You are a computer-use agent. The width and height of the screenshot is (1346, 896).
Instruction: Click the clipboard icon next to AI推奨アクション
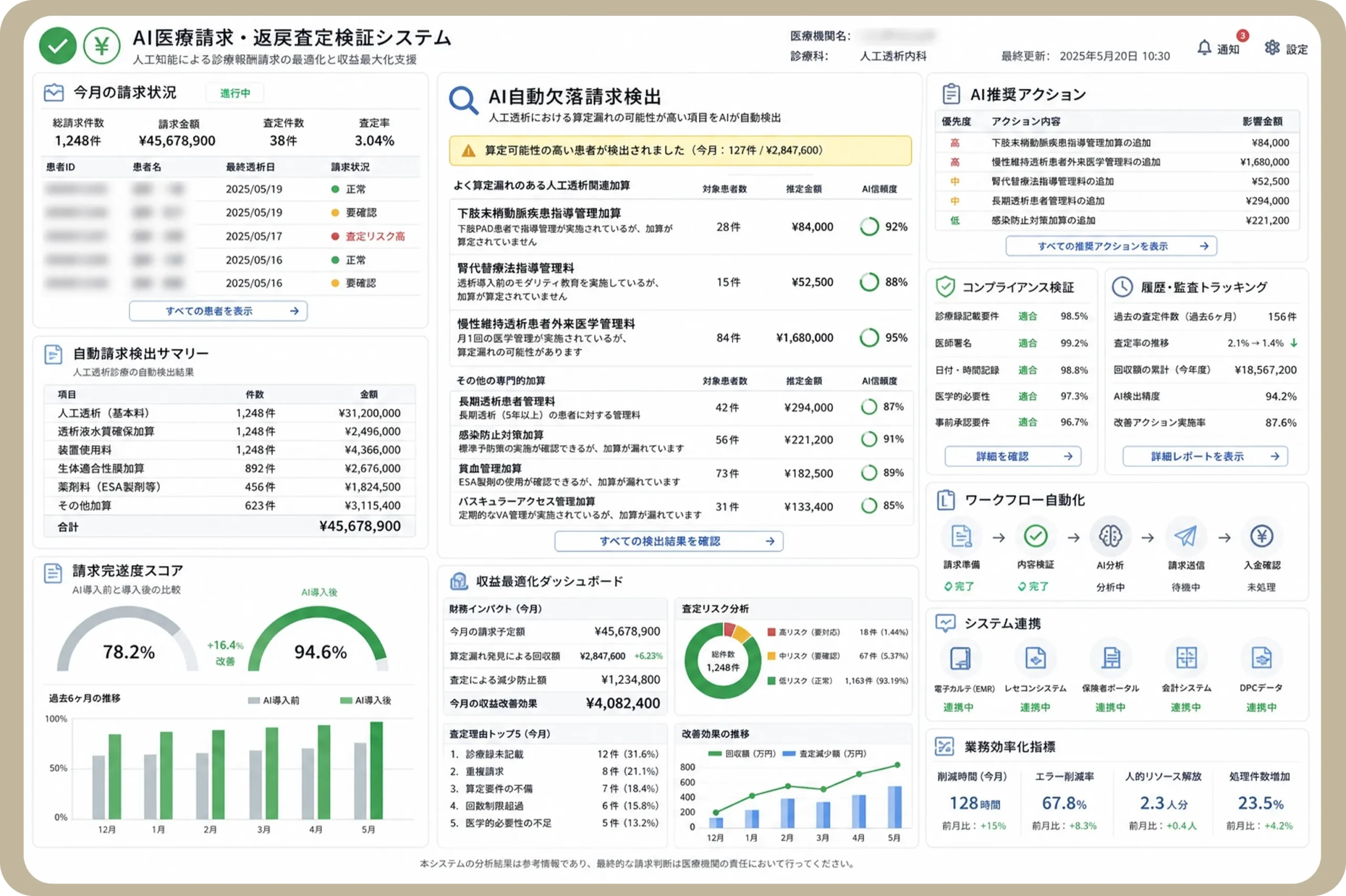pyautogui.click(x=951, y=94)
